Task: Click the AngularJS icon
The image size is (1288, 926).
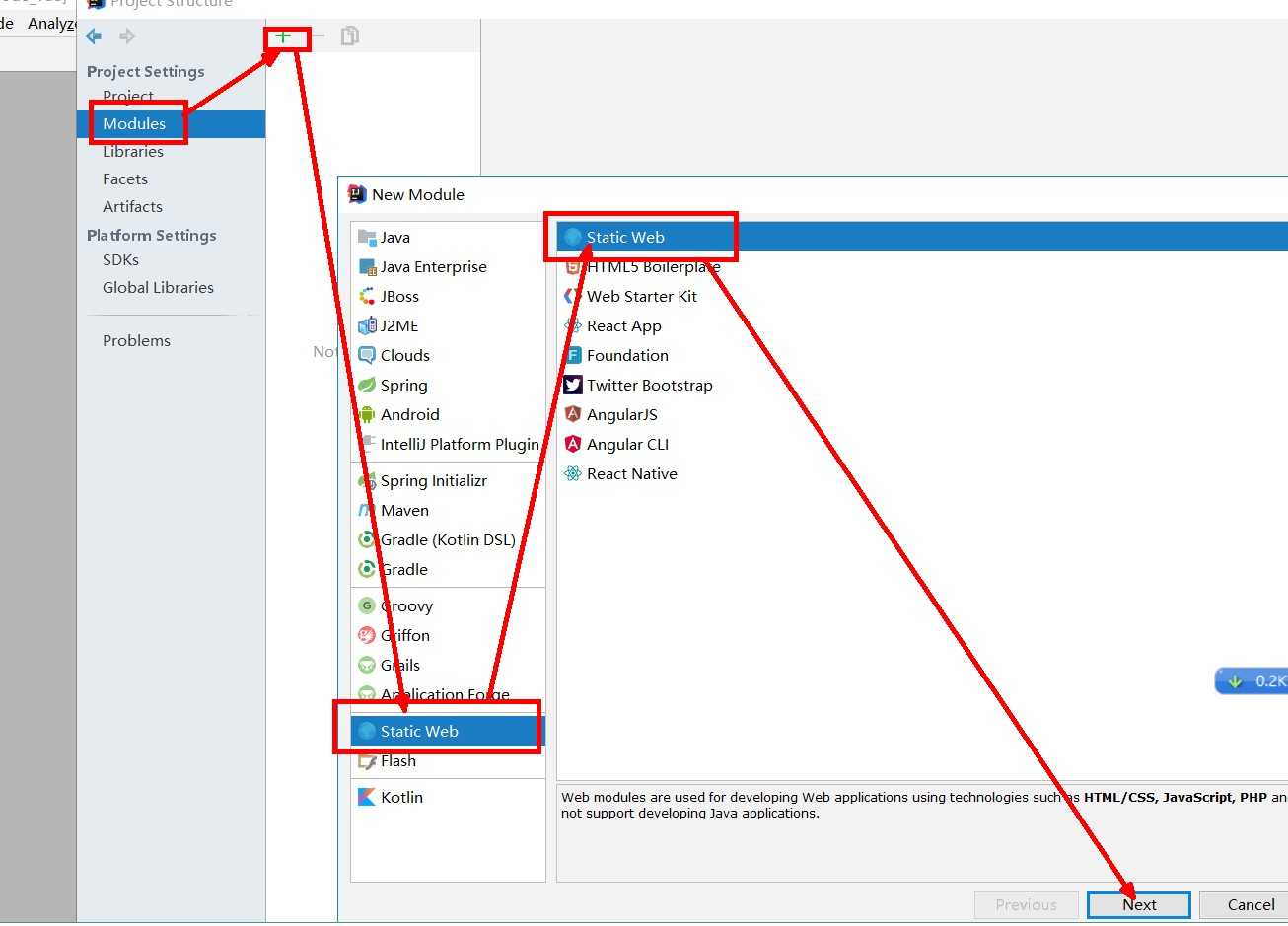Action: (573, 414)
